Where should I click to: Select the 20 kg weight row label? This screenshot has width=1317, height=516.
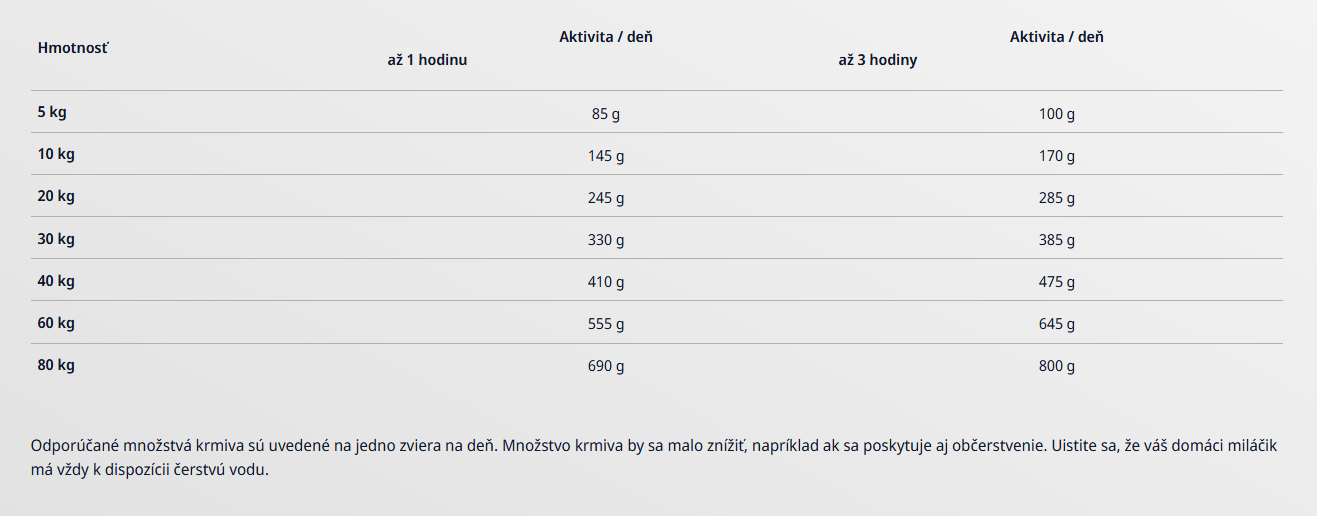[x=56, y=196]
